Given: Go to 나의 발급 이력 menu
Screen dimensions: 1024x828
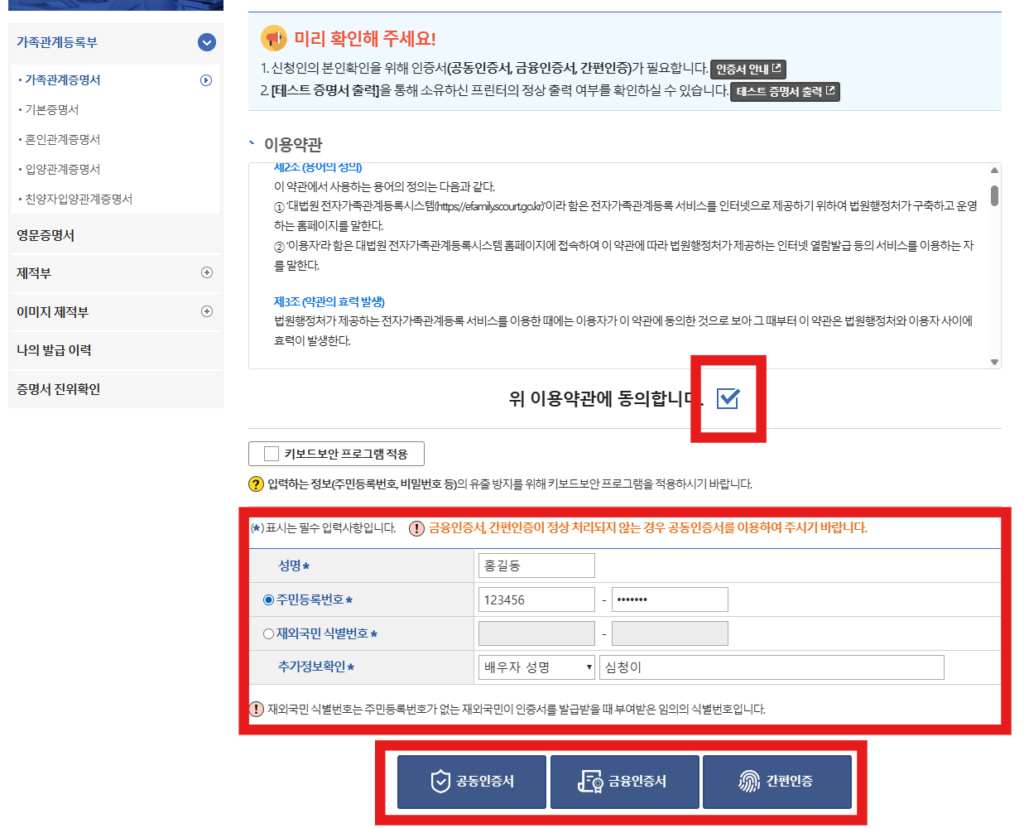Looking at the screenshot, I should [55, 350].
